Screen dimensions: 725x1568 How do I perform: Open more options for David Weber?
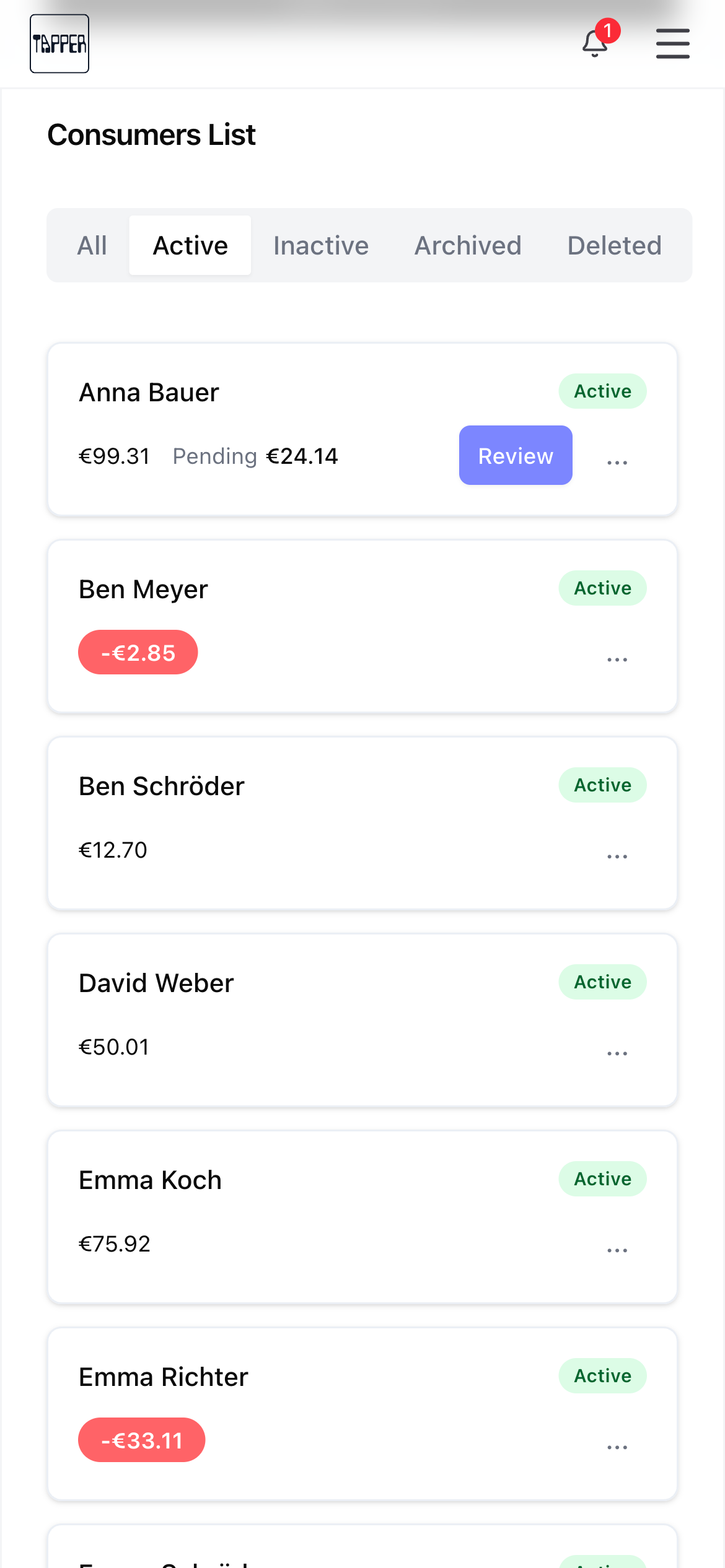(x=617, y=1053)
